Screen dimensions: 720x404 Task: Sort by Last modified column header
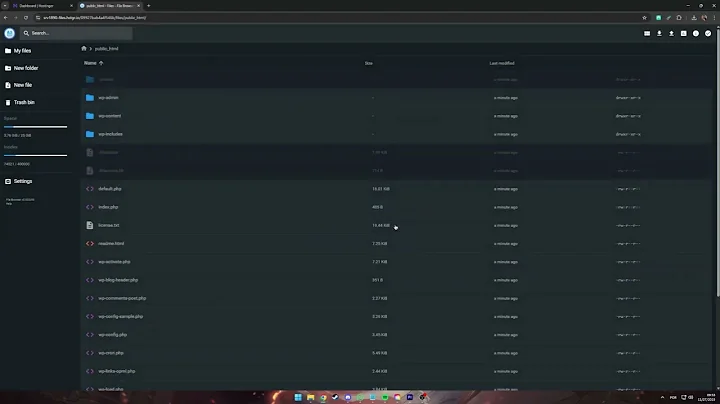pyautogui.click(x=502, y=63)
